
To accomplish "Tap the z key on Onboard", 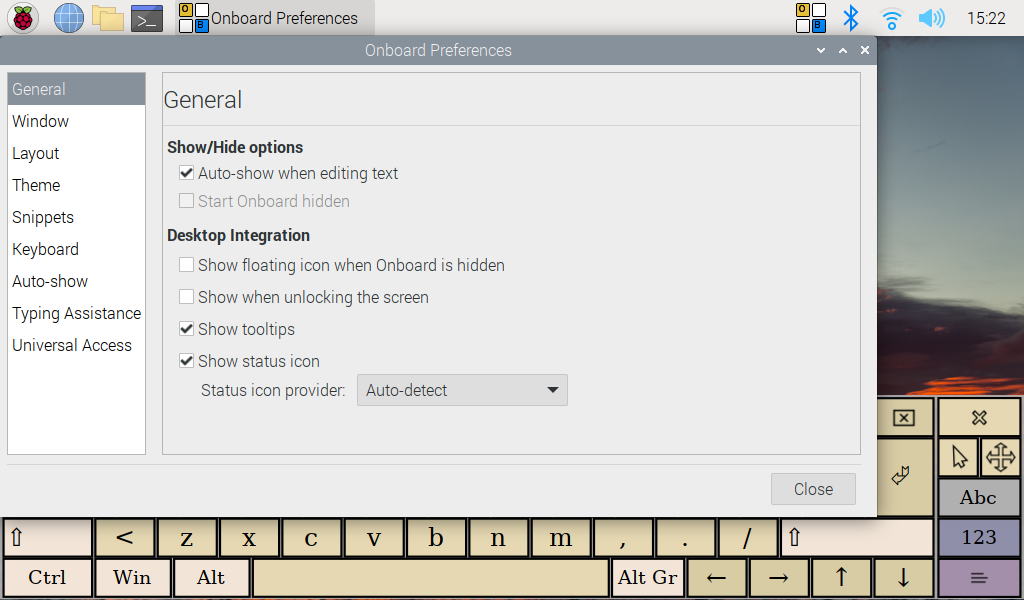I will (x=187, y=538).
